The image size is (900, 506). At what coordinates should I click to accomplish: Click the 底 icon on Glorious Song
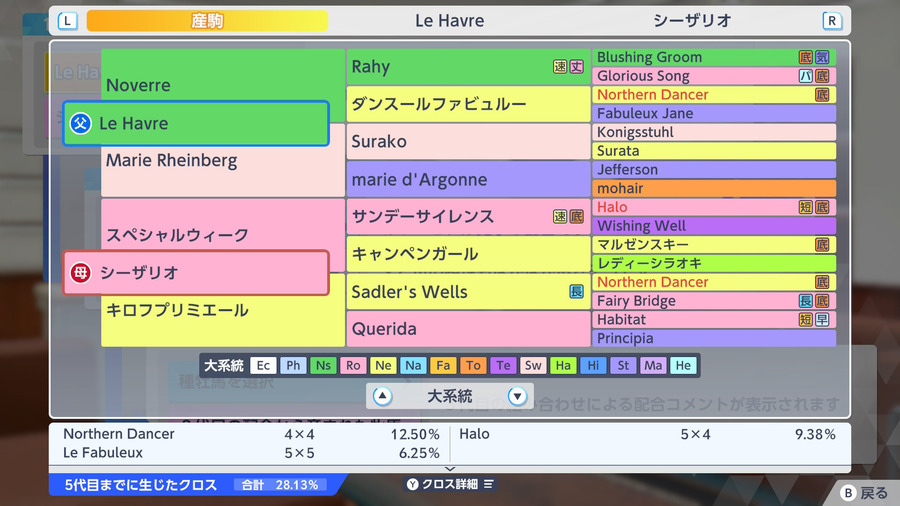[823, 76]
